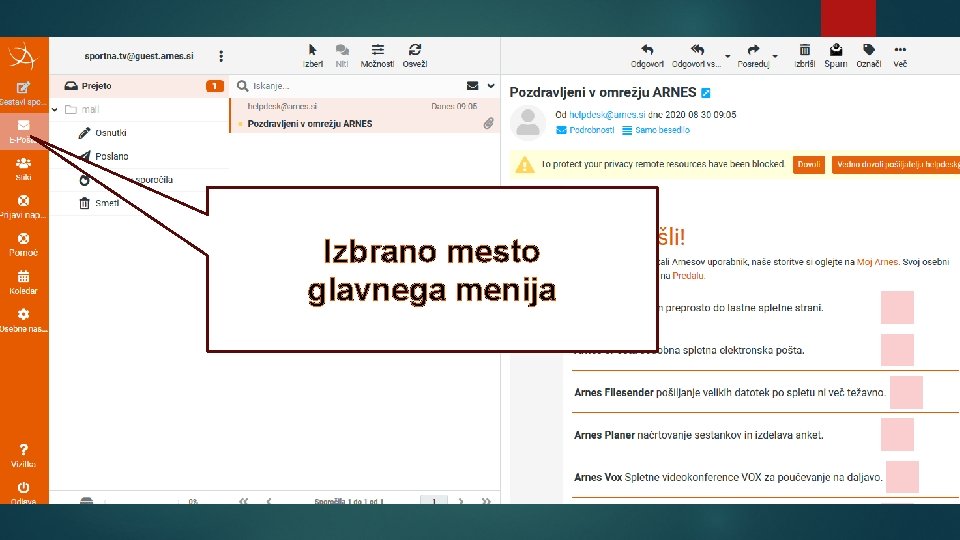The image size is (960, 540).
Task: Click the attachment paperclip icon on the message
Action: pyautogui.click(x=488, y=124)
